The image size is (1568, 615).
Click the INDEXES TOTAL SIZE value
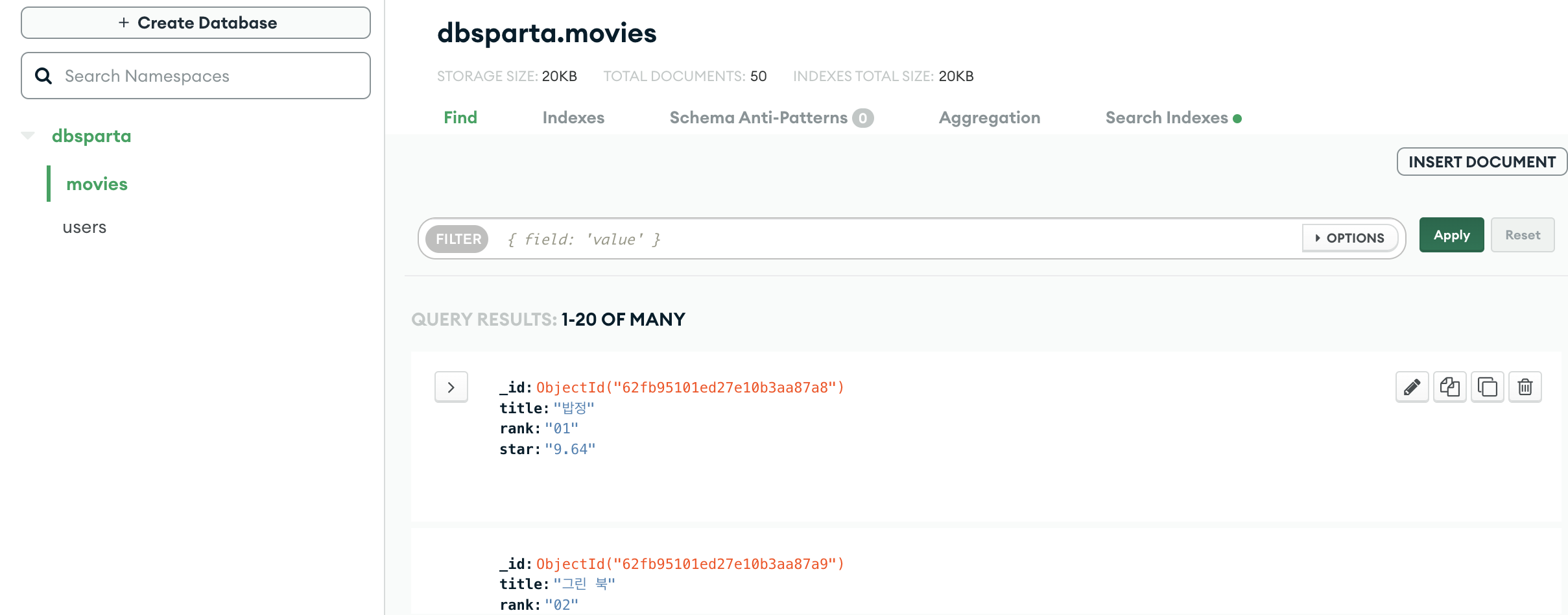[956, 77]
